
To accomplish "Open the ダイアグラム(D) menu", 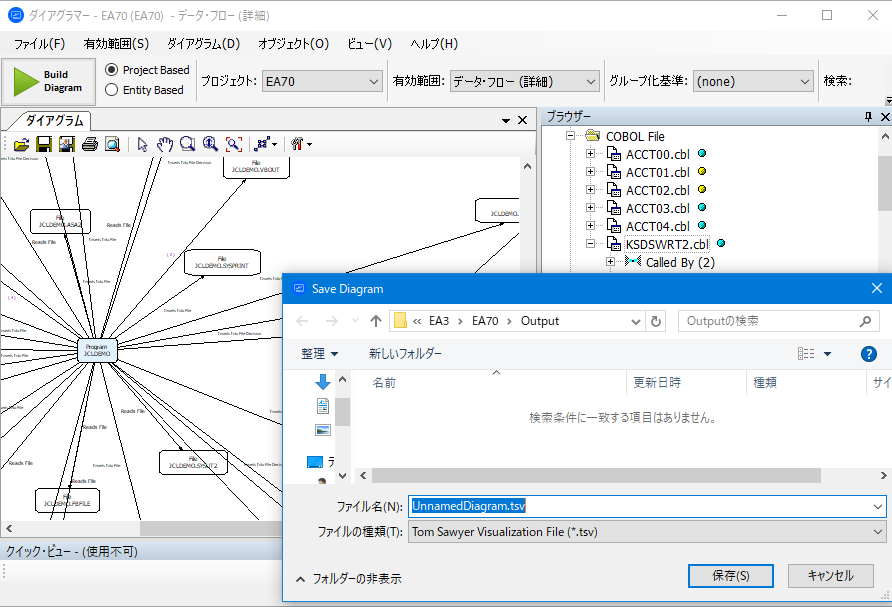I will [x=203, y=44].
